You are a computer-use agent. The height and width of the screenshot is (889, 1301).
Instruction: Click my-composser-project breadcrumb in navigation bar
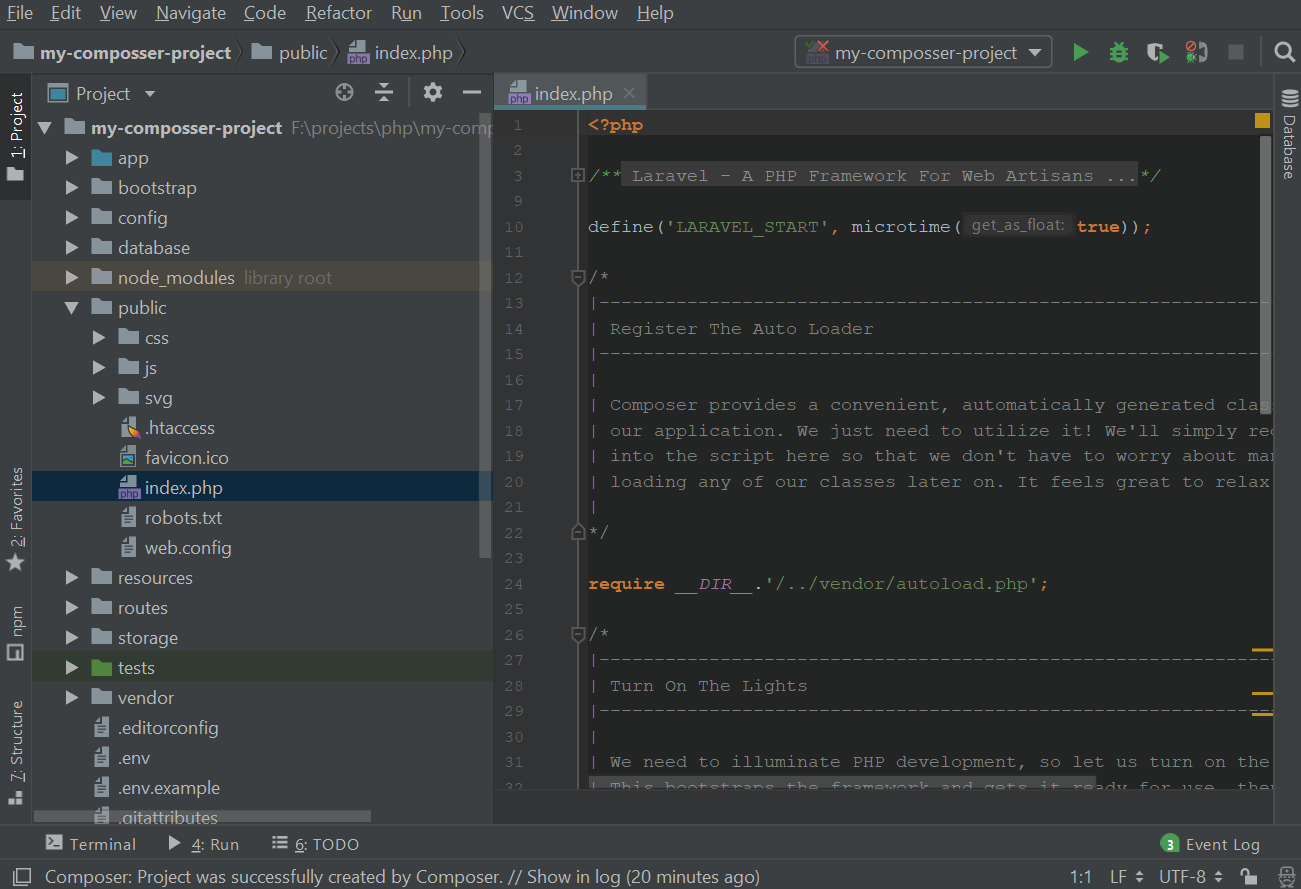122,53
